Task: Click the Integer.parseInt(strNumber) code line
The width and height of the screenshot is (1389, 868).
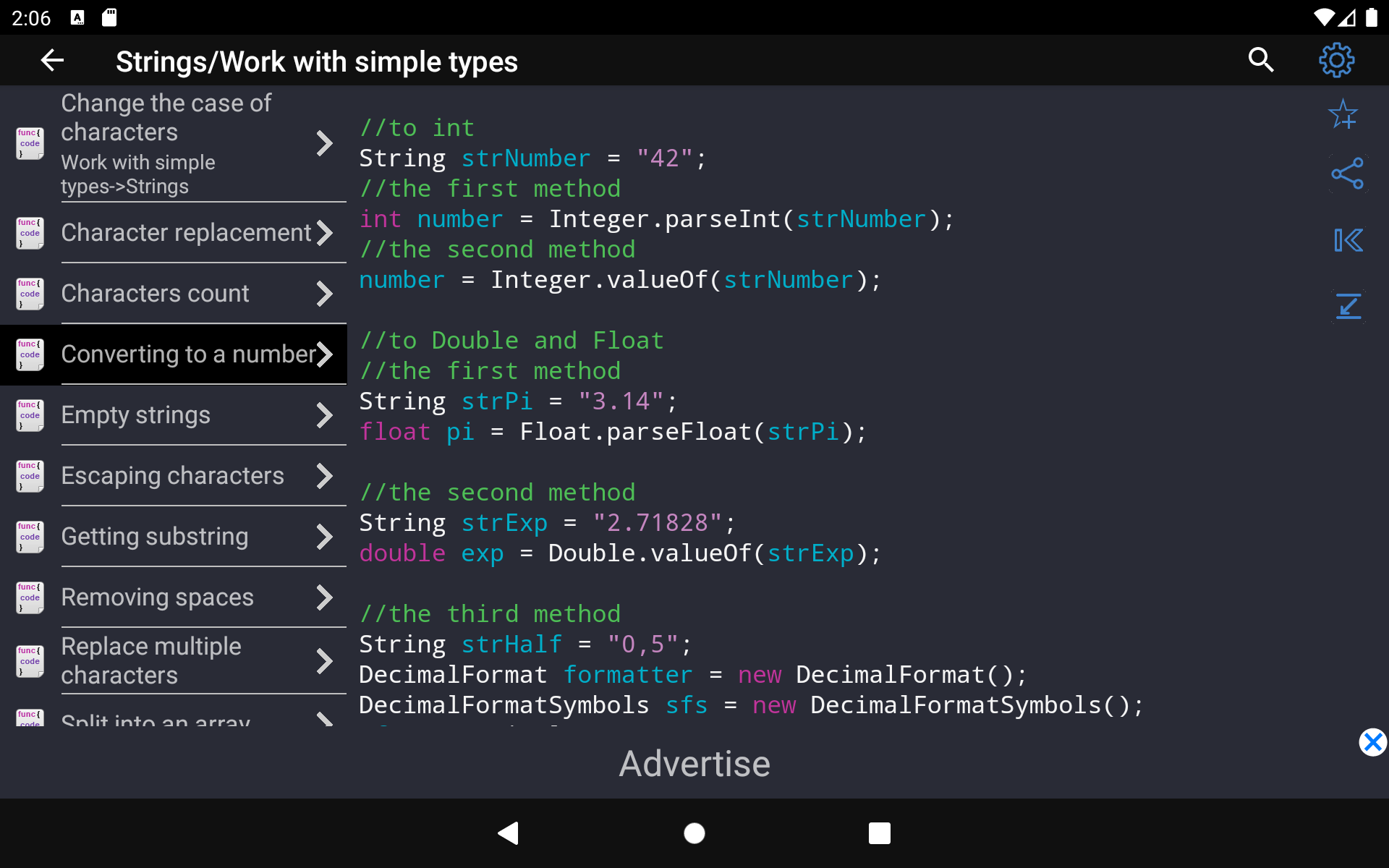Action: click(x=657, y=219)
